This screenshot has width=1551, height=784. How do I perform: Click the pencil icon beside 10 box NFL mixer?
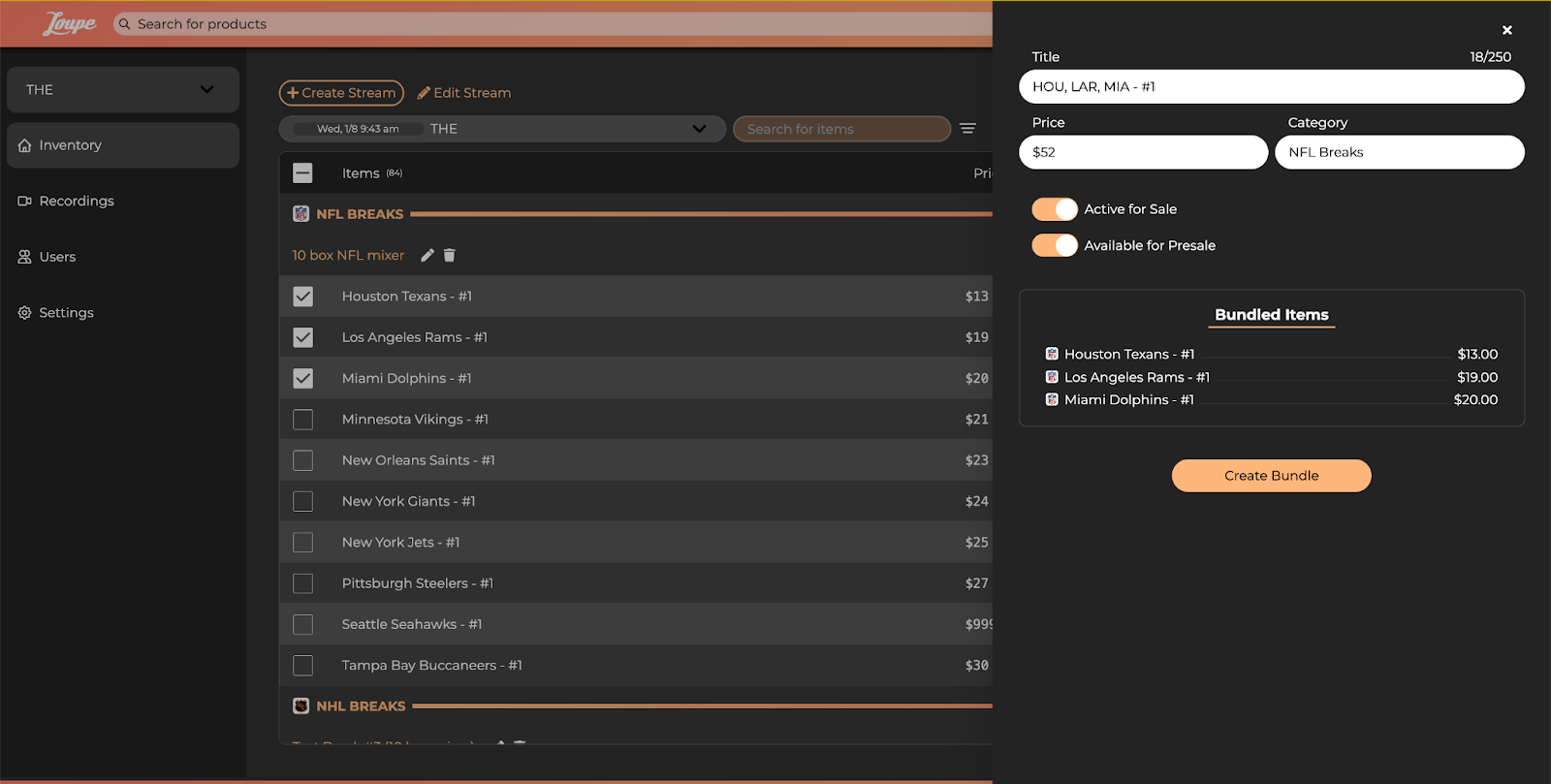tap(427, 255)
